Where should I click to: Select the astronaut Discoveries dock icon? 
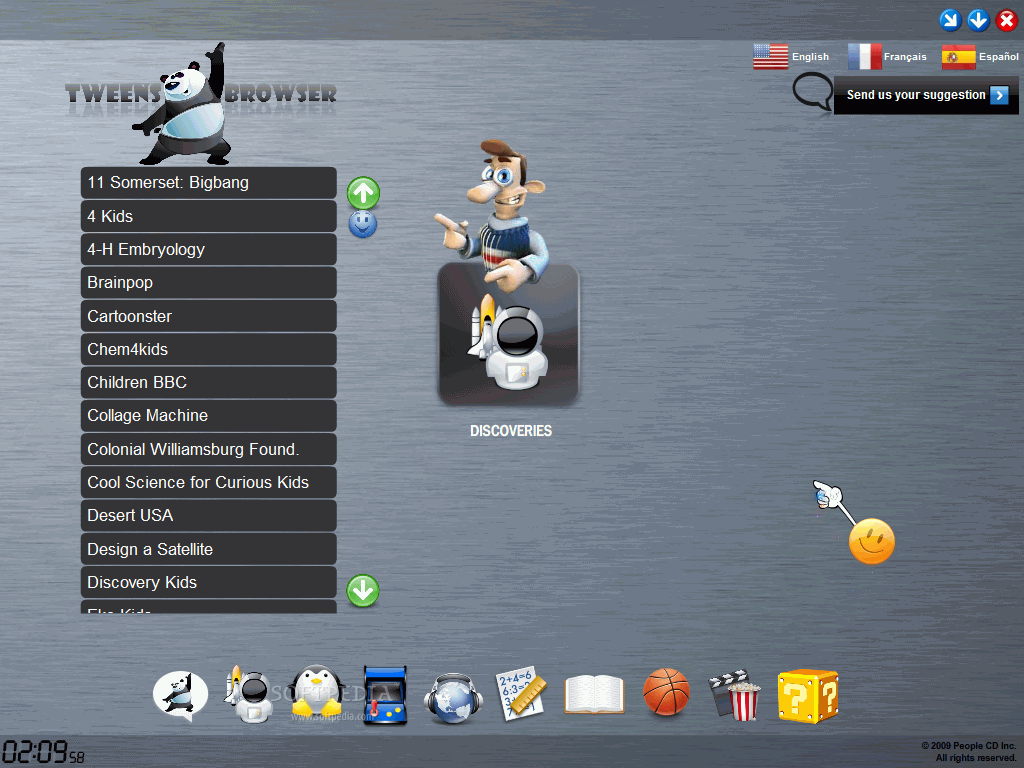(x=249, y=694)
